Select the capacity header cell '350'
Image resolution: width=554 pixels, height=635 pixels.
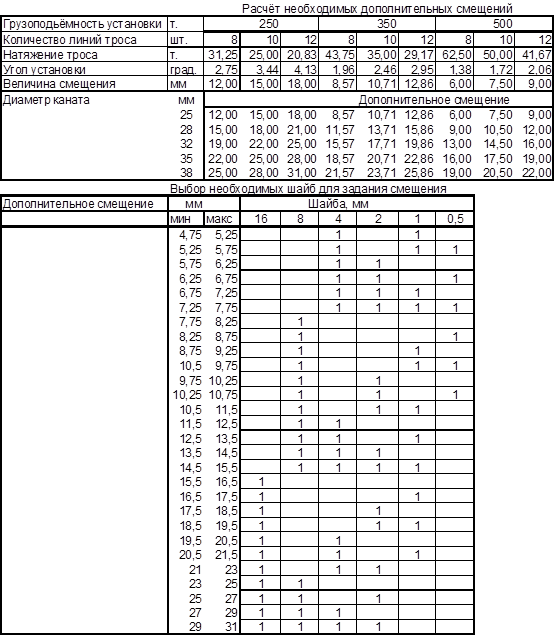(387, 23)
